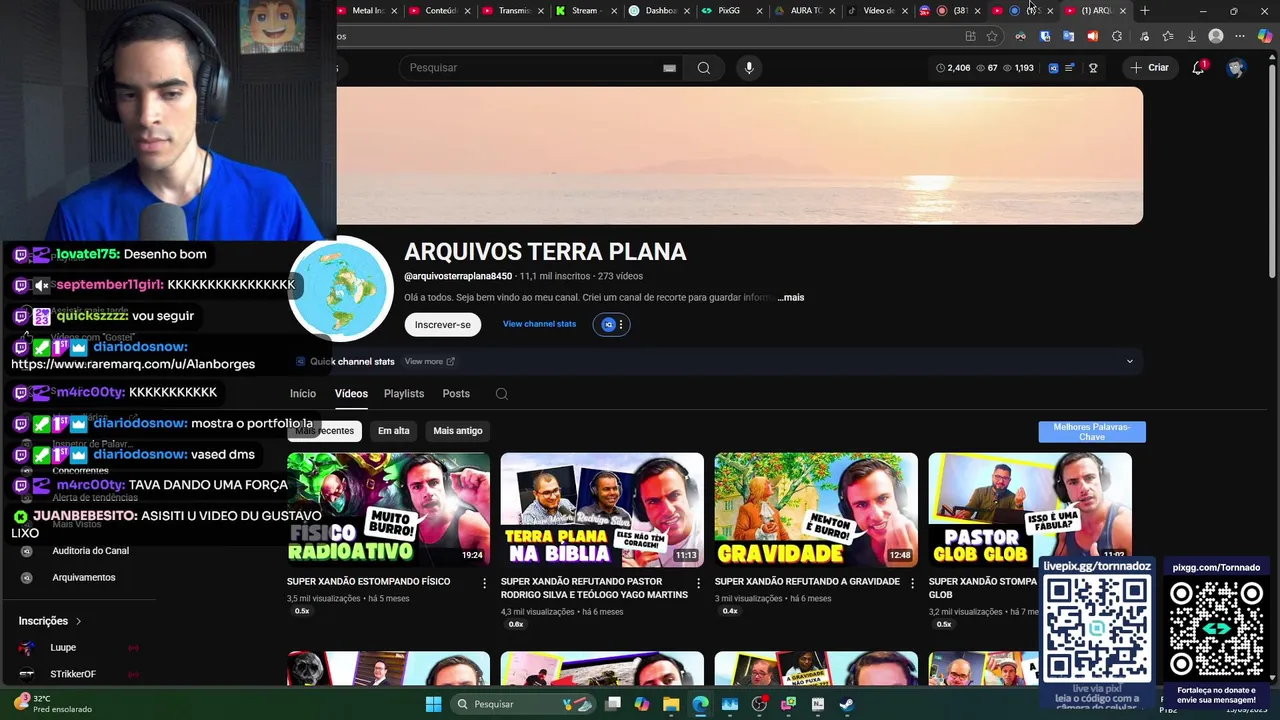Open options for Físico Radioativo video
Image resolution: width=1280 pixels, height=720 pixels.
(x=485, y=582)
